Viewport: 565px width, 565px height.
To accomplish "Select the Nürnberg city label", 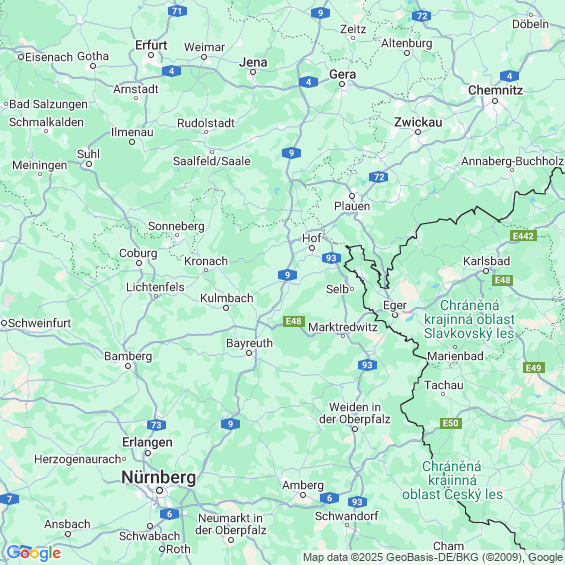I will pyautogui.click(x=159, y=477).
